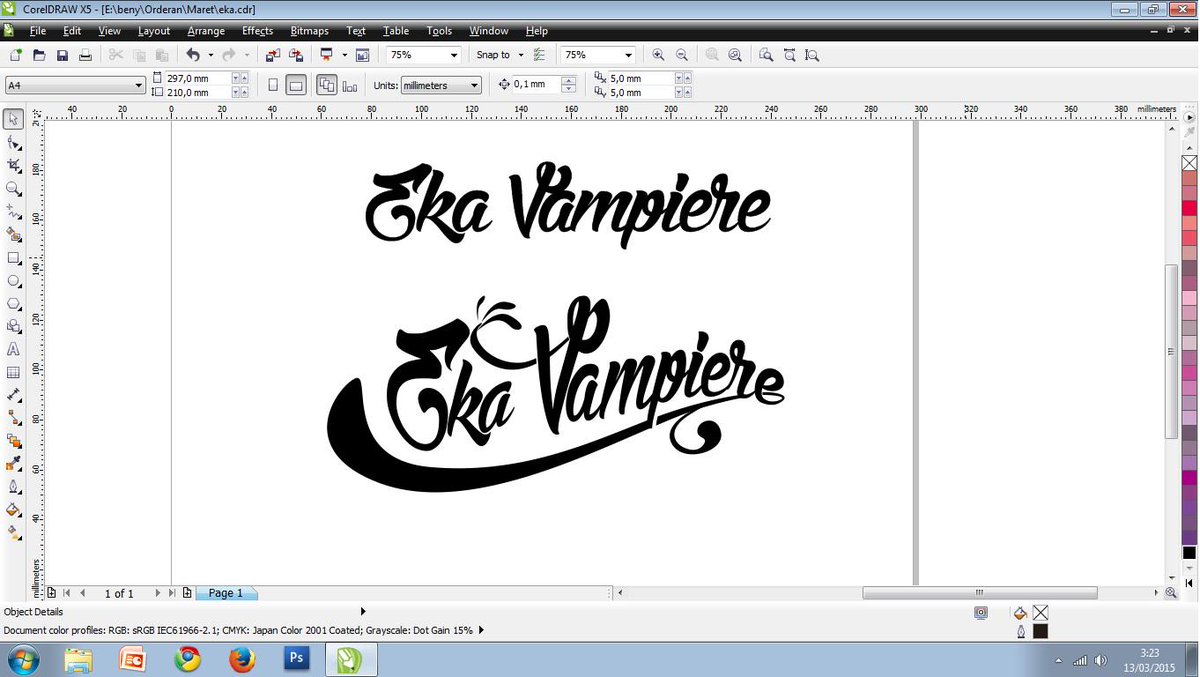1200x677 pixels.
Task: Click Object Details in status bar
Action: pyautogui.click(x=33, y=611)
